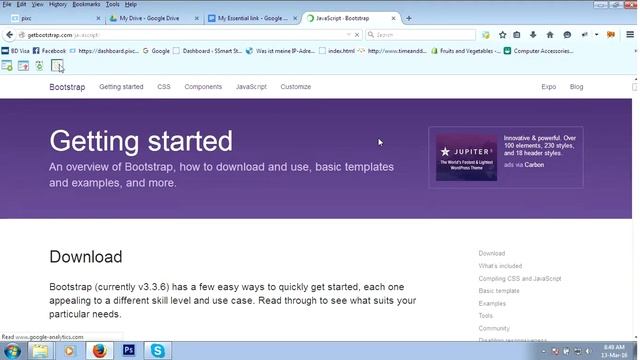Click the site identity globe icon in address bar

(x=22, y=35)
